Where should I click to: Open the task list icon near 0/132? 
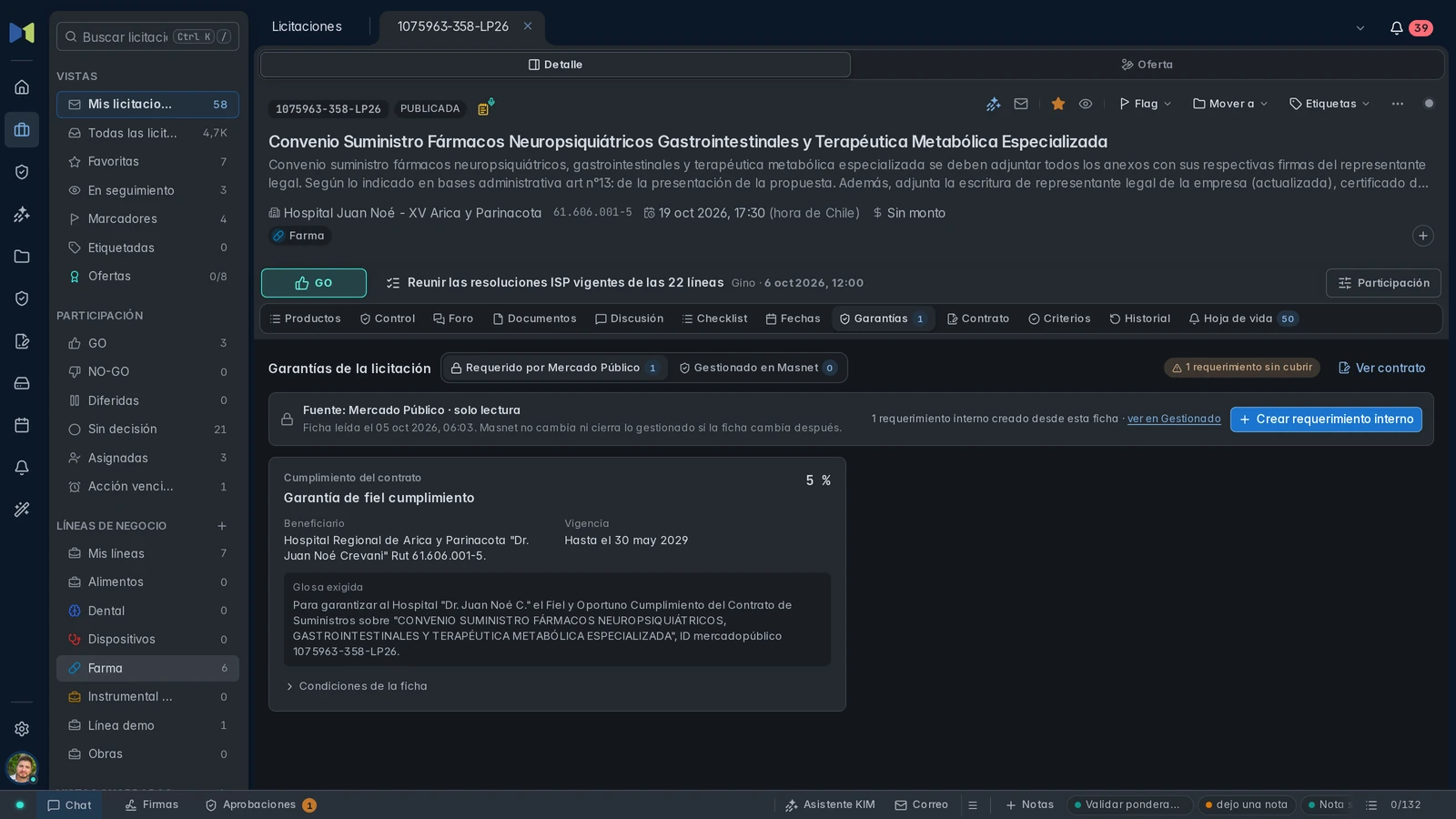(x=1371, y=805)
